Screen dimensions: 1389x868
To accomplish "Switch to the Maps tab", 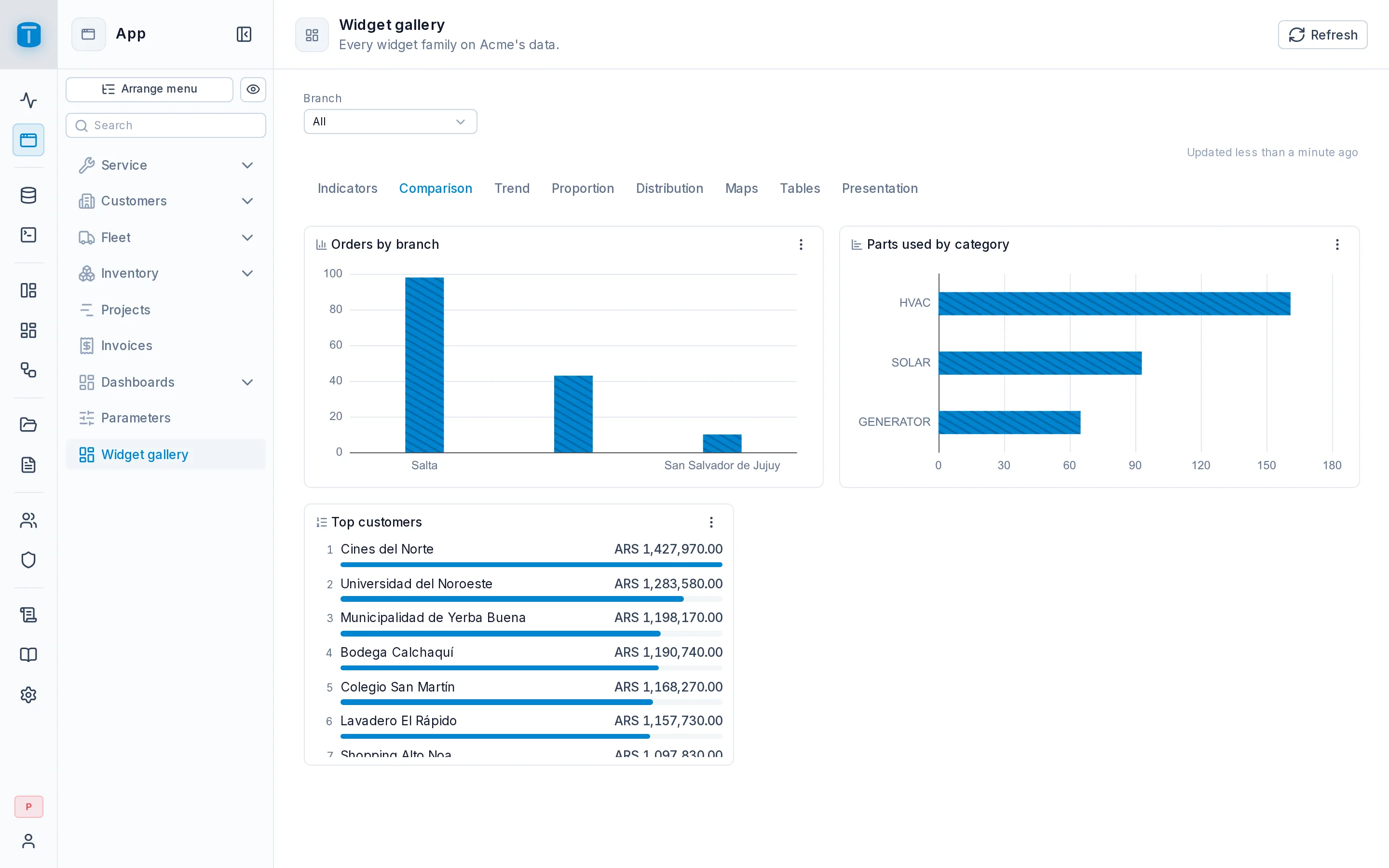I will click(742, 188).
